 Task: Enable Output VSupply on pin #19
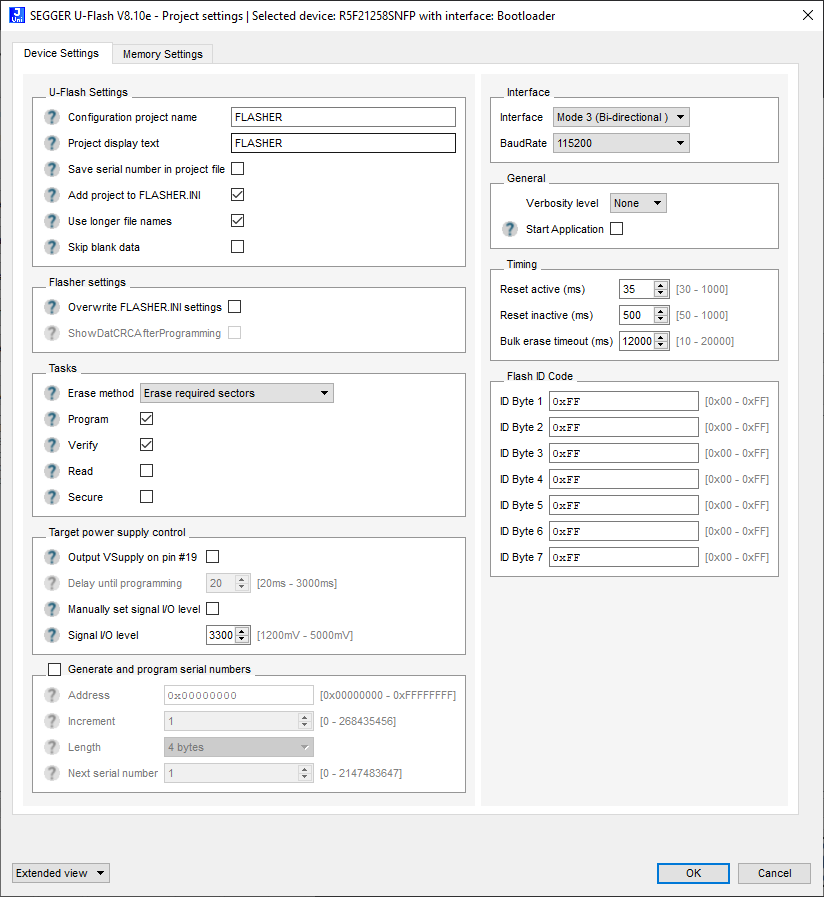(x=212, y=557)
